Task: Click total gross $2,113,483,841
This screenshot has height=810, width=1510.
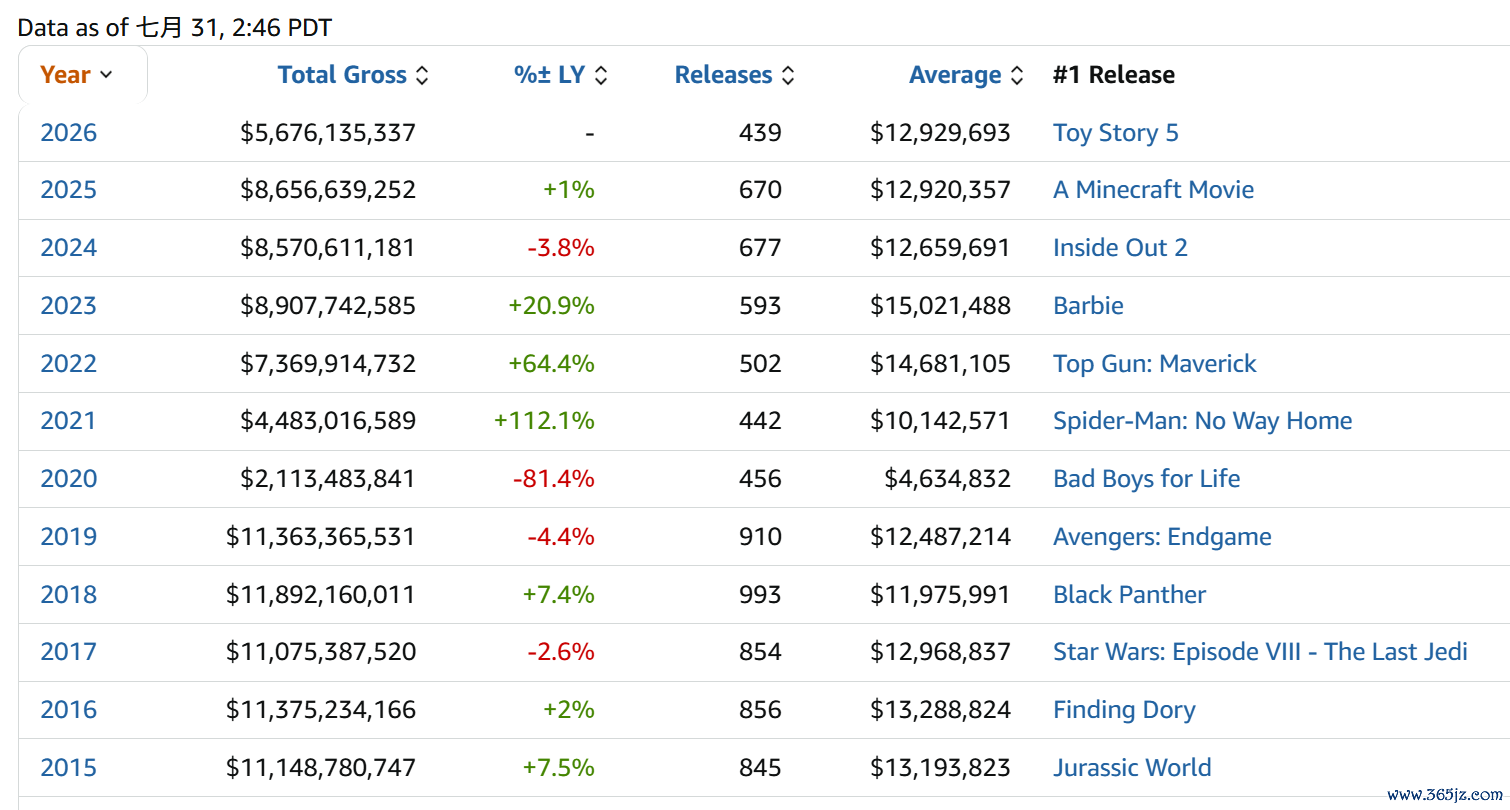Action: pos(328,479)
